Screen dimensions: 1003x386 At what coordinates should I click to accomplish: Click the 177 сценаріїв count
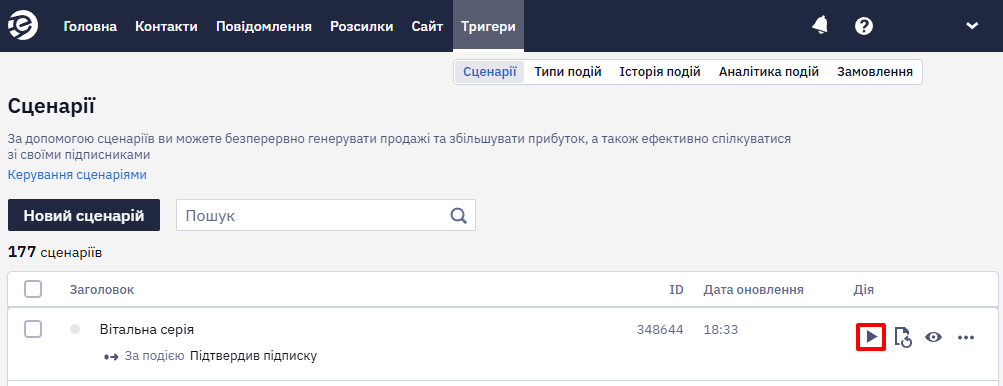(55, 252)
